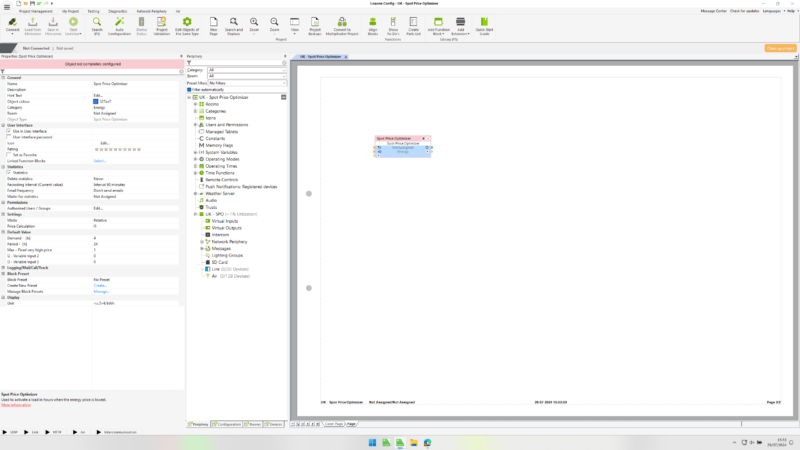The image size is (800, 450).
Task: Enable Set as Favorite checkbox
Action: click(x=8, y=155)
